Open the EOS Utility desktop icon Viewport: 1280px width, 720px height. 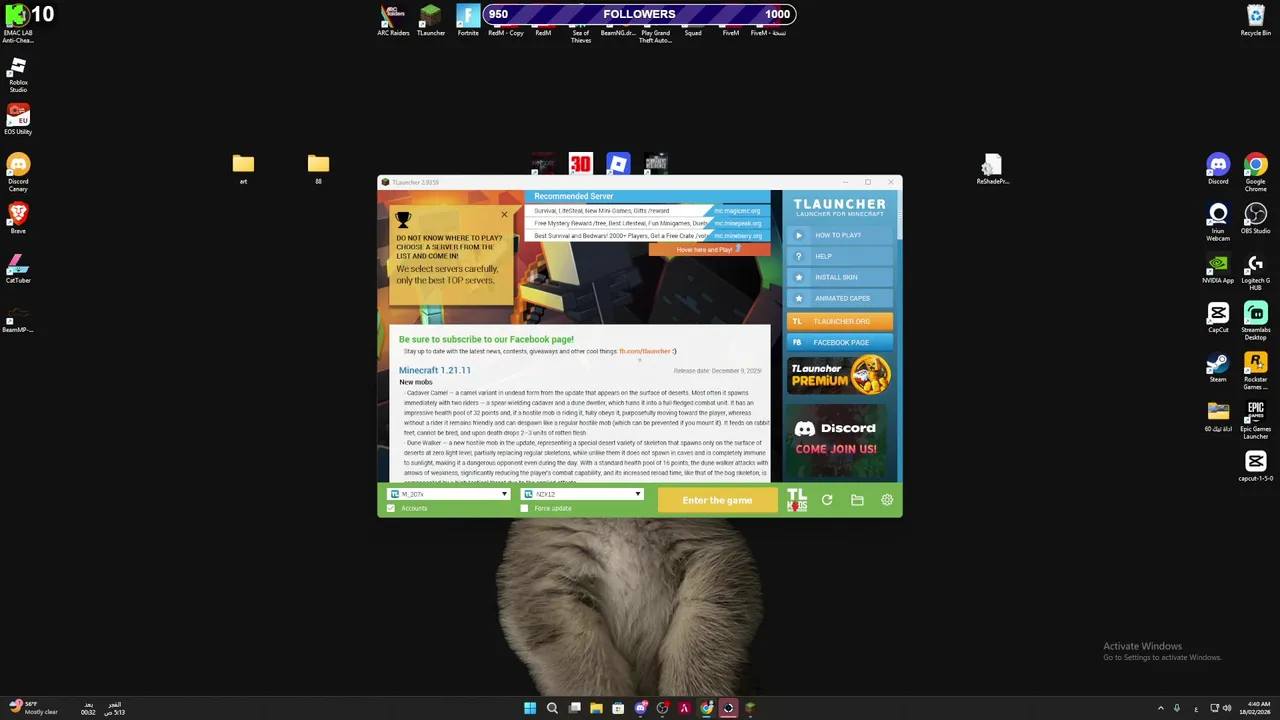coord(18,120)
